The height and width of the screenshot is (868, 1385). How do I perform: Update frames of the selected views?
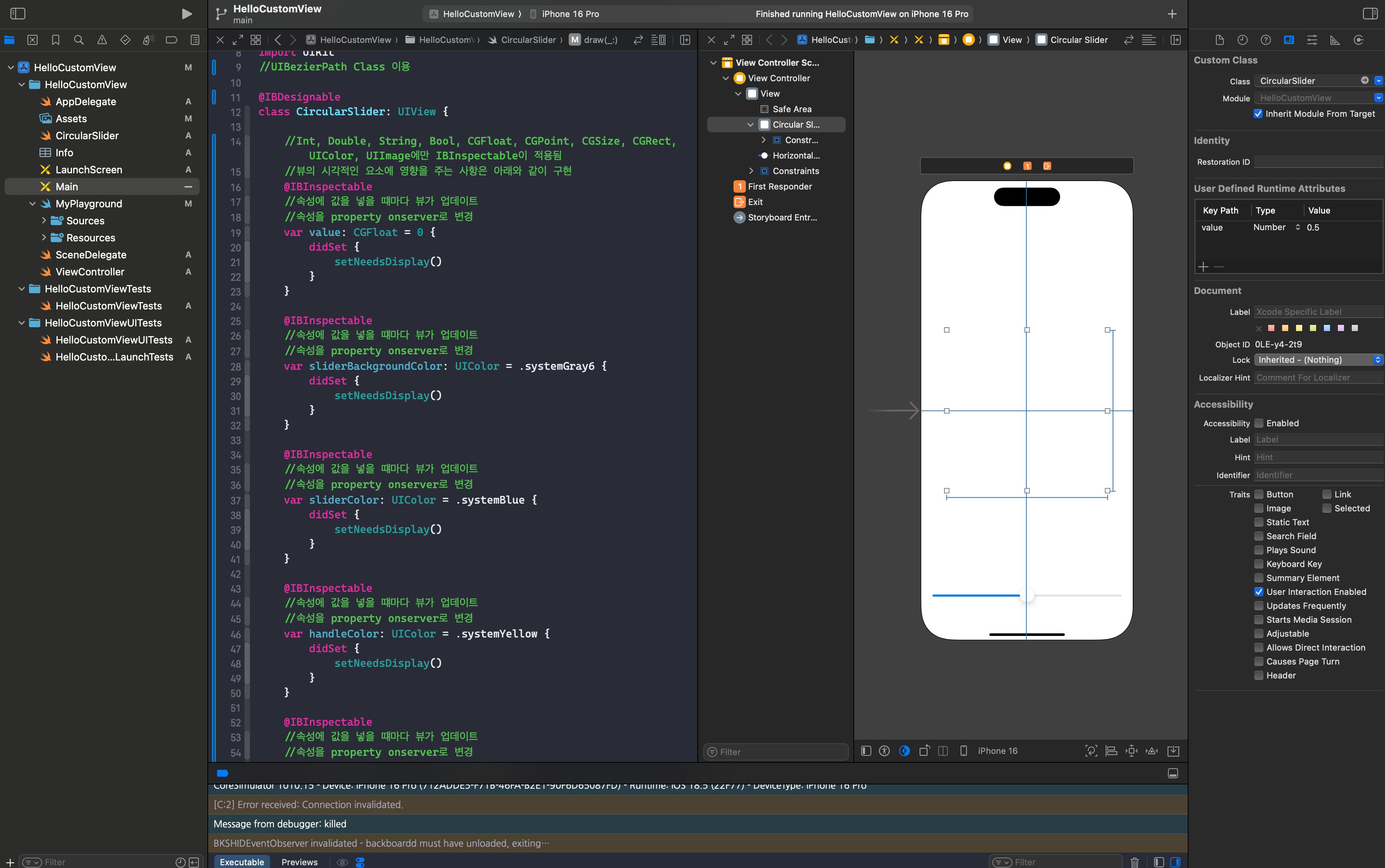pyautogui.click(x=1091, y=751)
